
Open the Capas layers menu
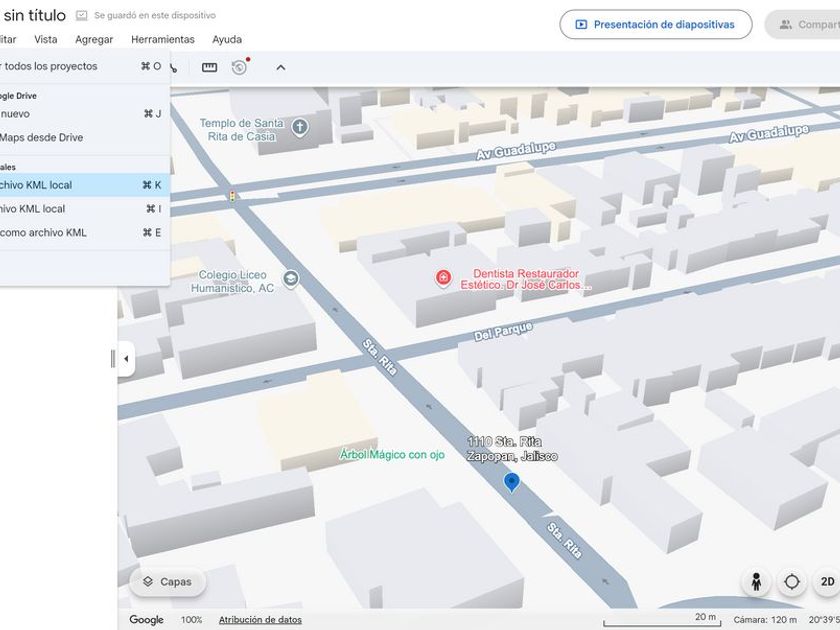pyautogui.click(x=167, y=582)
